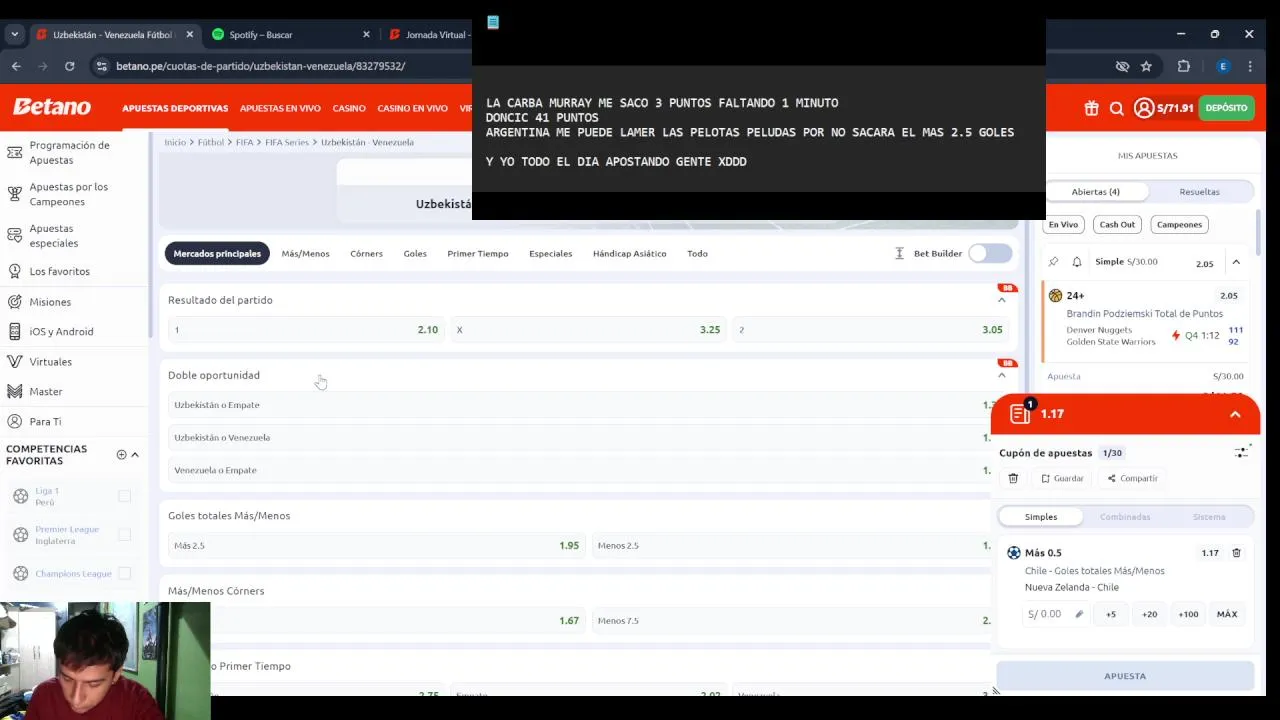The width and height of the screenshot is (1280, 720).
Task: Add a favorite competition with the plus icon
Action: click(x=122, y=454)
